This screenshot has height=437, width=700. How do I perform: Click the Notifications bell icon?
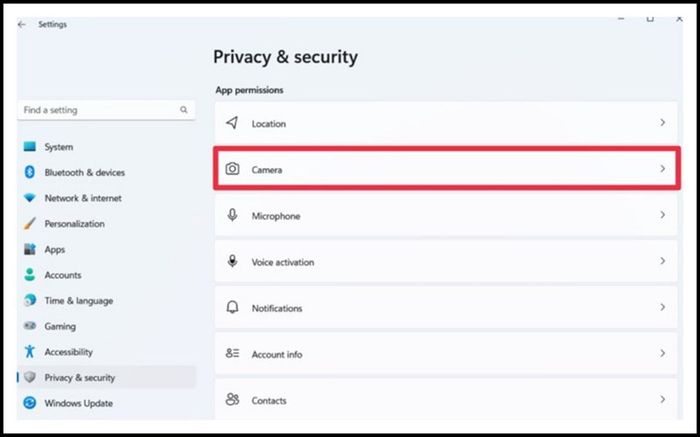click(x=232, y=307)
